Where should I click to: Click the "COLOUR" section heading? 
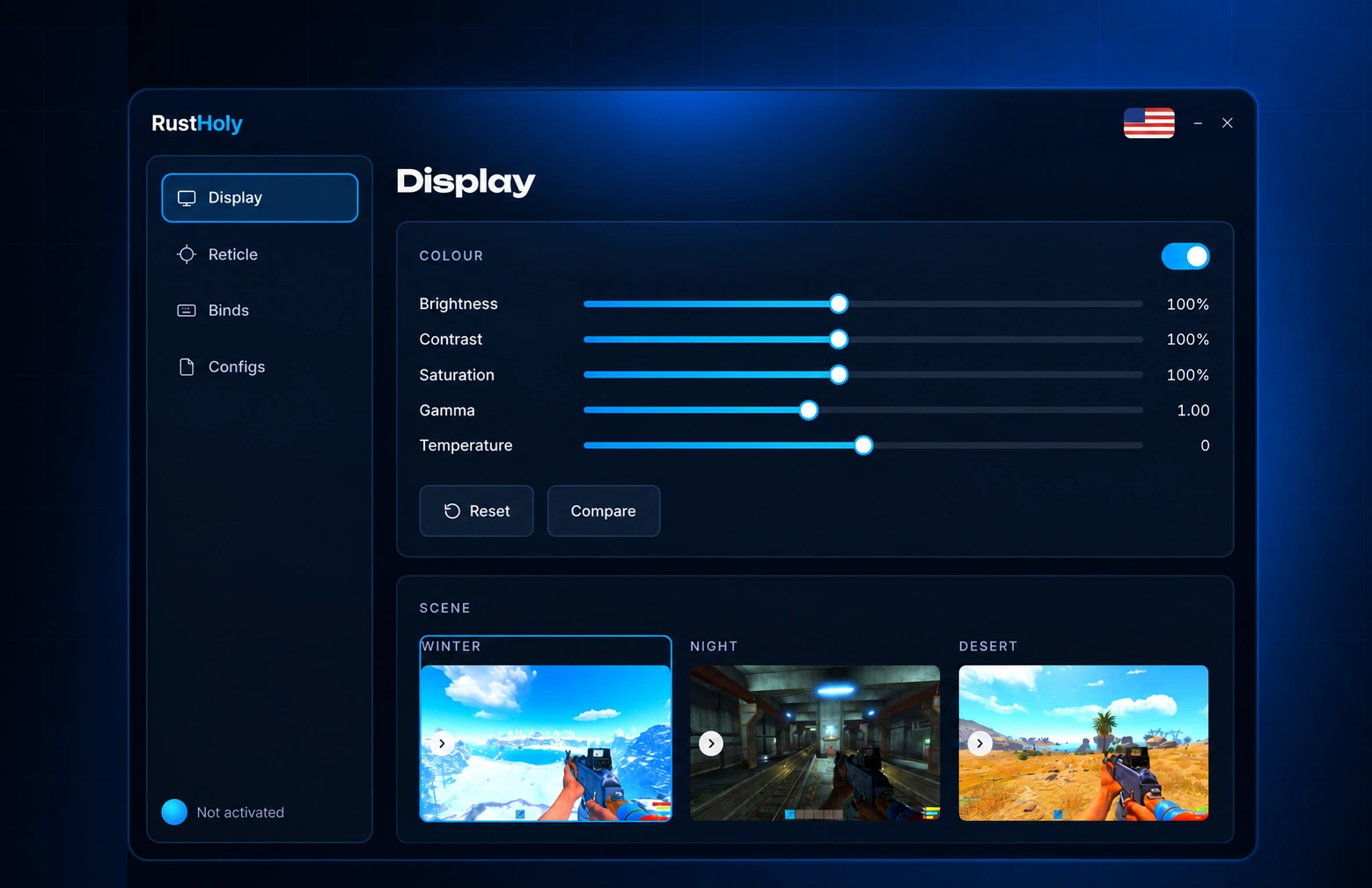(x=451, y=256)
